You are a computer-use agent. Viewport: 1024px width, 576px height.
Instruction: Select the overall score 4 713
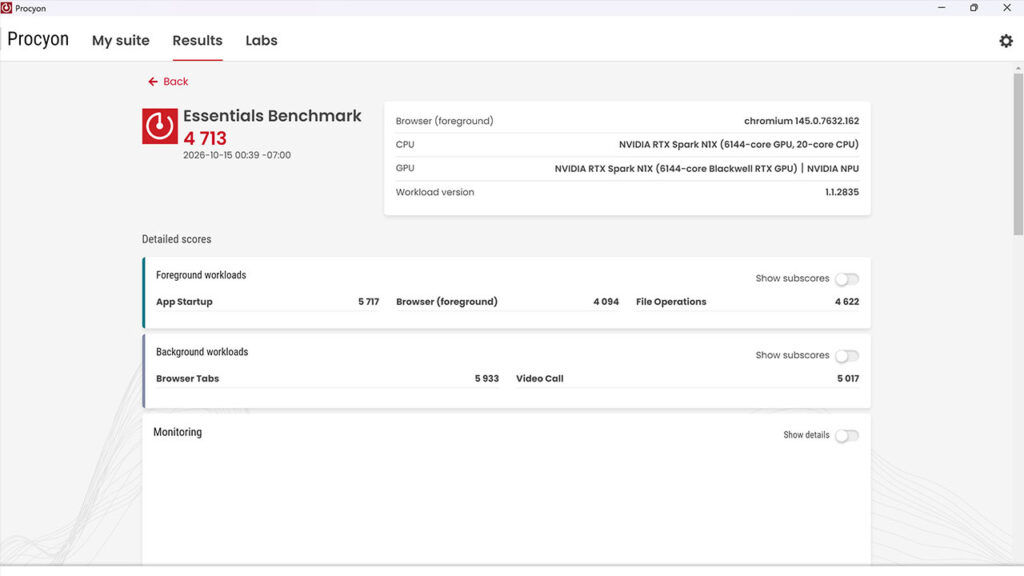(x=205, y=138)
